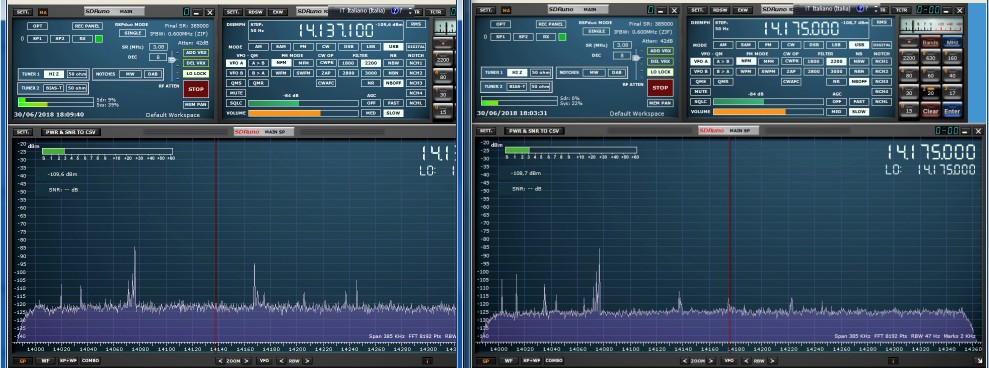Click MEM PAN in the 14.175.000 MAIN panel
Image resolution: width=989 pixels, height=368 pixels.
coord(660,103)
